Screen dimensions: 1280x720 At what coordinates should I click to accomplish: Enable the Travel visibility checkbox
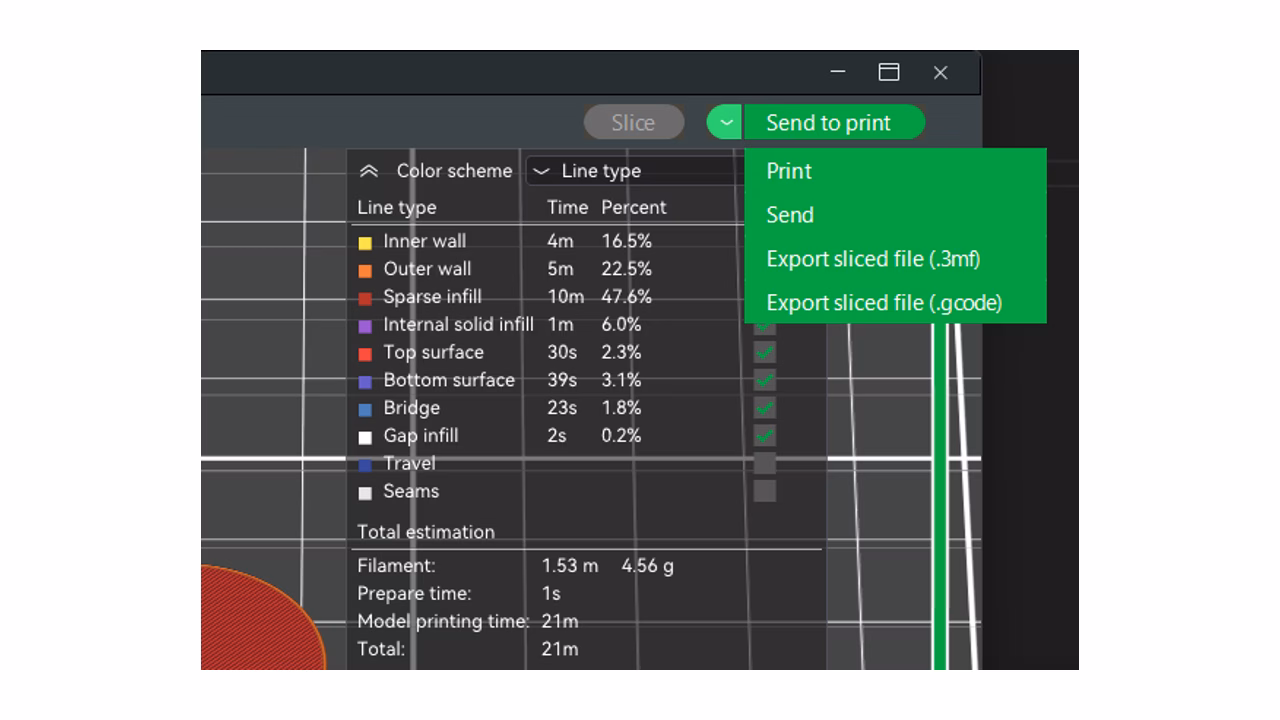point(764,463)
